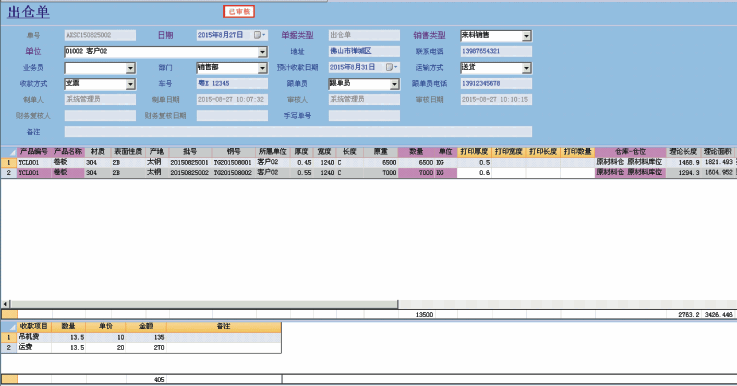
Task: Click the 车号 field
Action: [x=232, y=83]
